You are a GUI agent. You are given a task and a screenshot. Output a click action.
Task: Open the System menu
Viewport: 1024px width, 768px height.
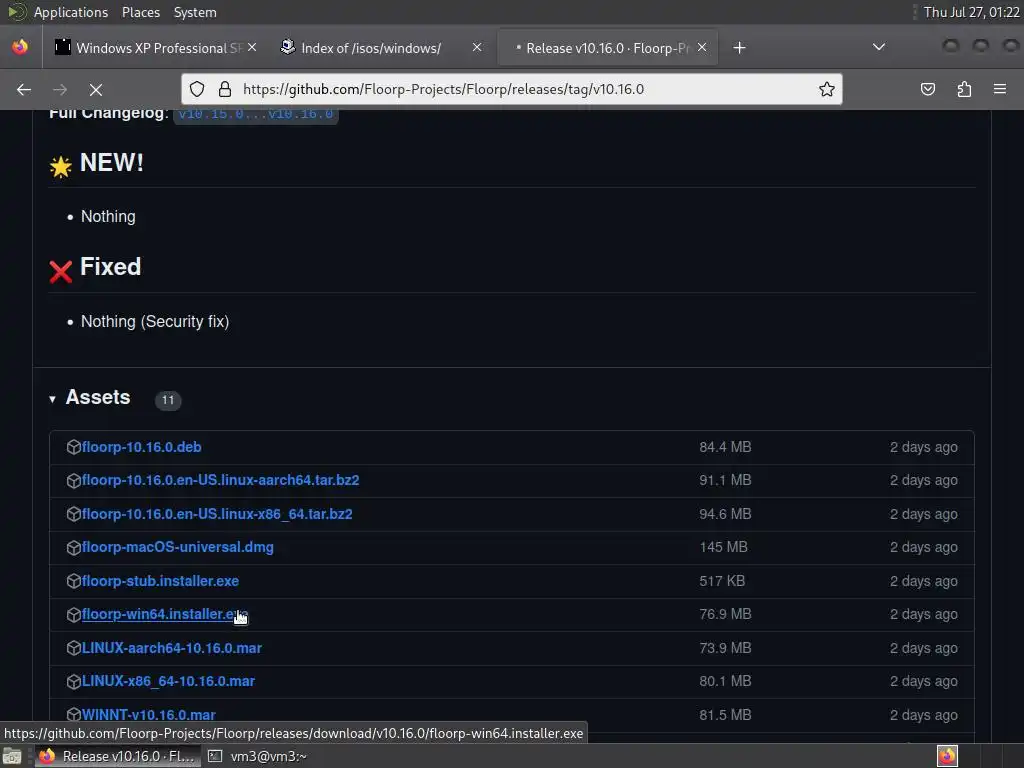coord(195,12)
